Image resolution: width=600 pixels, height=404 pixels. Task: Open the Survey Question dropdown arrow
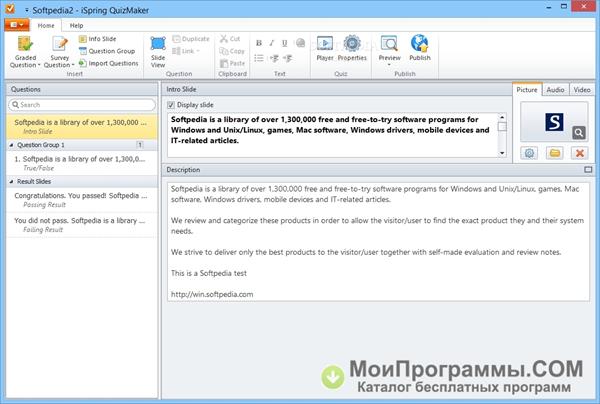tap(73, 65)
